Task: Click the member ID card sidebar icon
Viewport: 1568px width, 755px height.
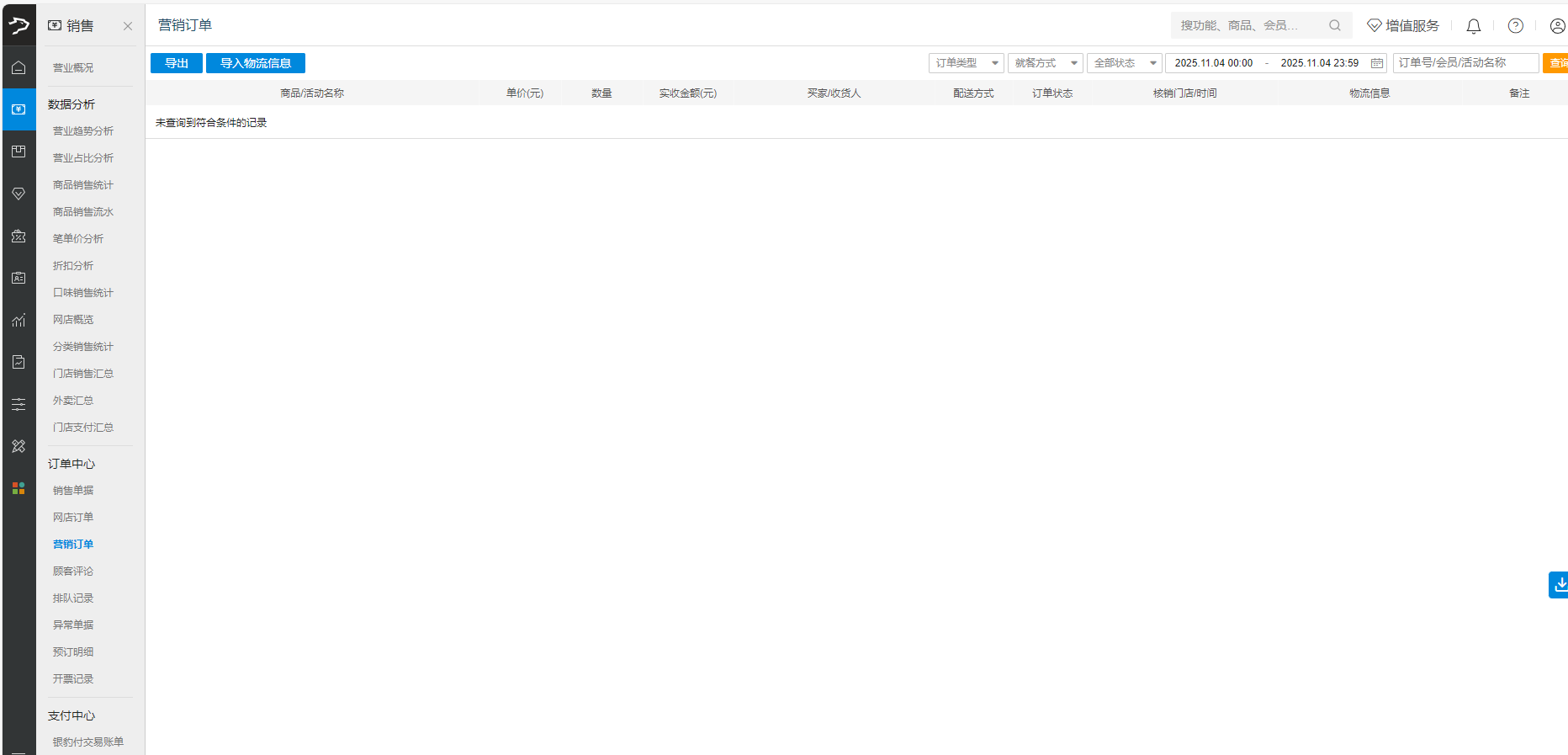Action: tap(19, 278)
